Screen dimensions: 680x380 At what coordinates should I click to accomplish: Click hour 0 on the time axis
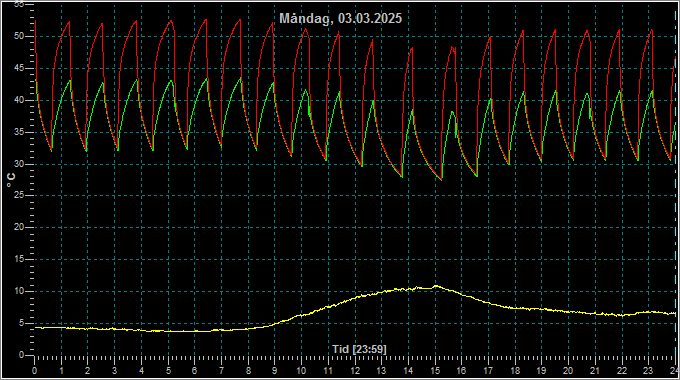coord(35,371)
